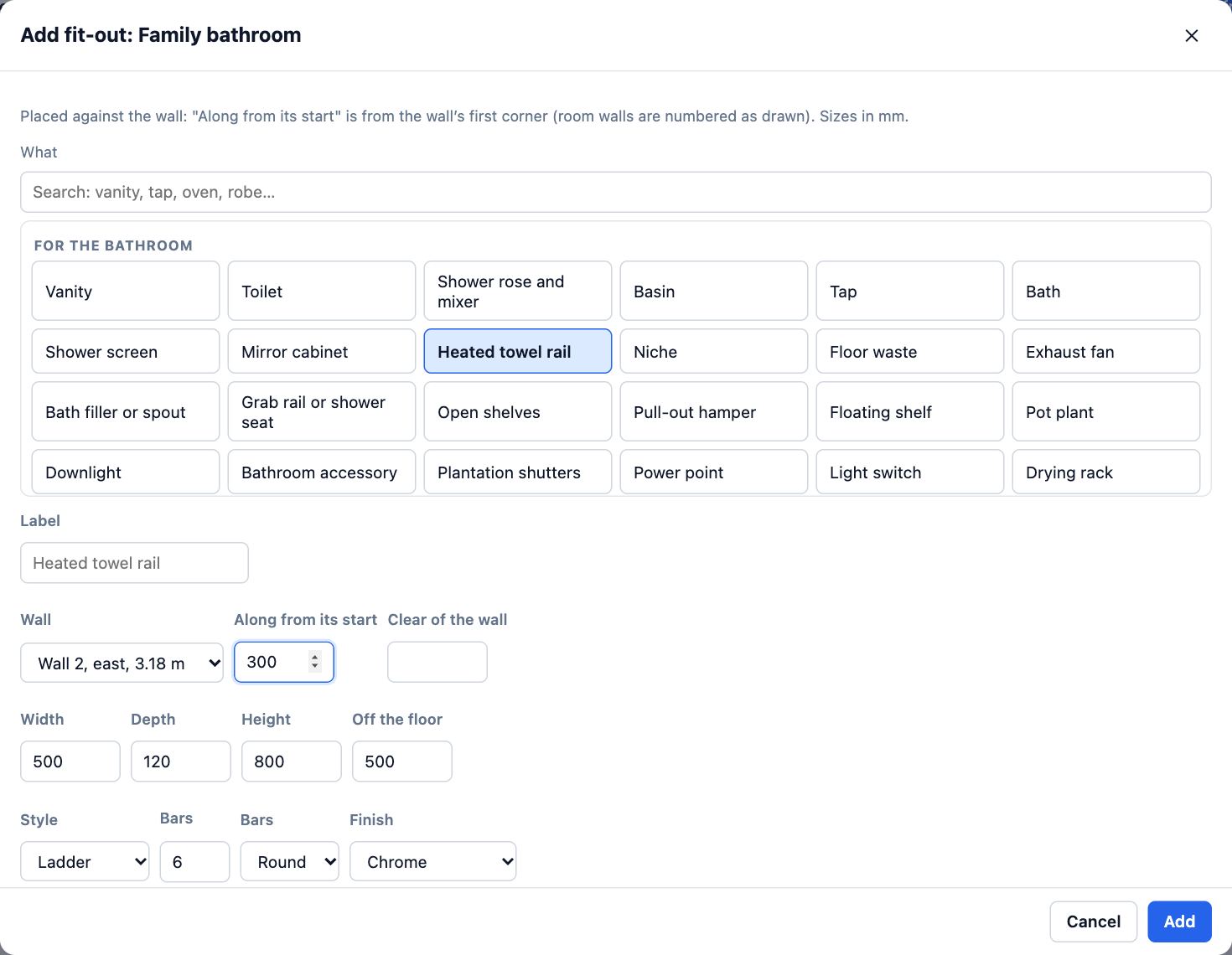1232x955 pixels.
Task: Select Grab rail or shower seat
Action: tap(322, 411)
